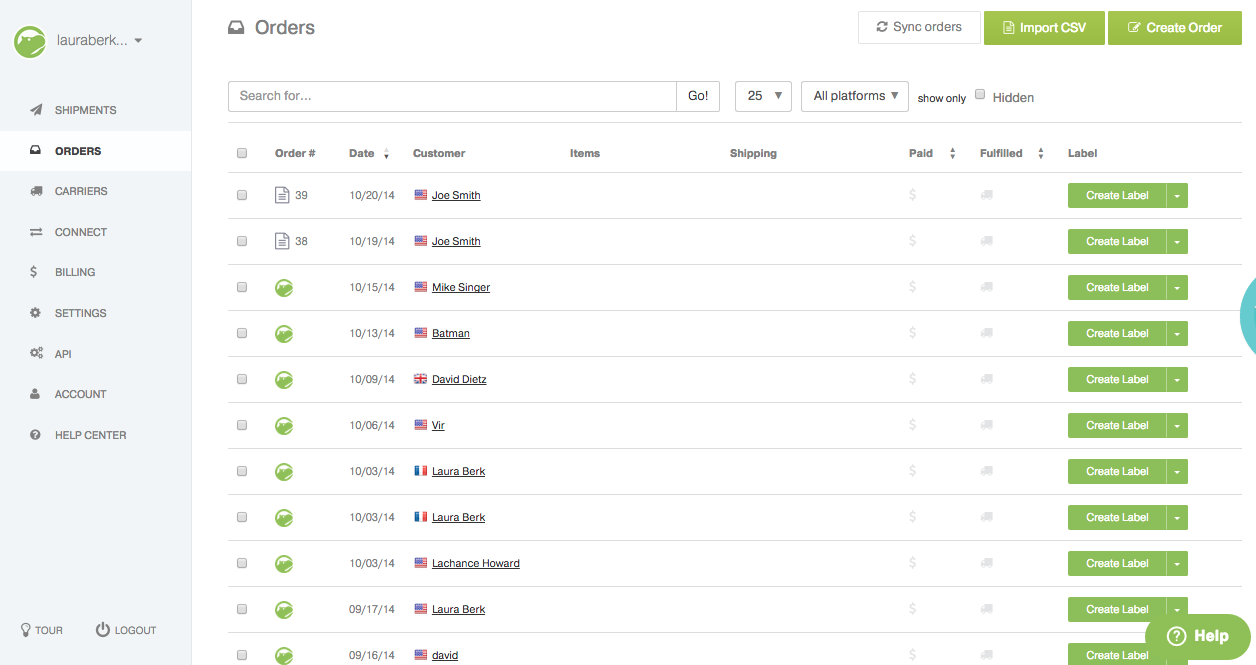Screen dimensions: 1256x665
Task: Sort the table by the Date column arrows
Action: [386, 154]
